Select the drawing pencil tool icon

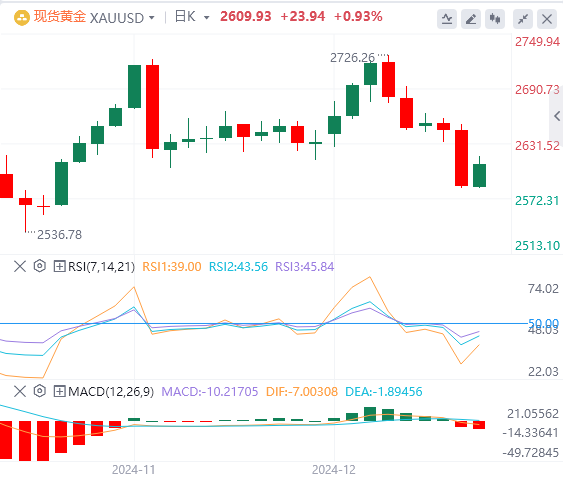tap(471, 19)
